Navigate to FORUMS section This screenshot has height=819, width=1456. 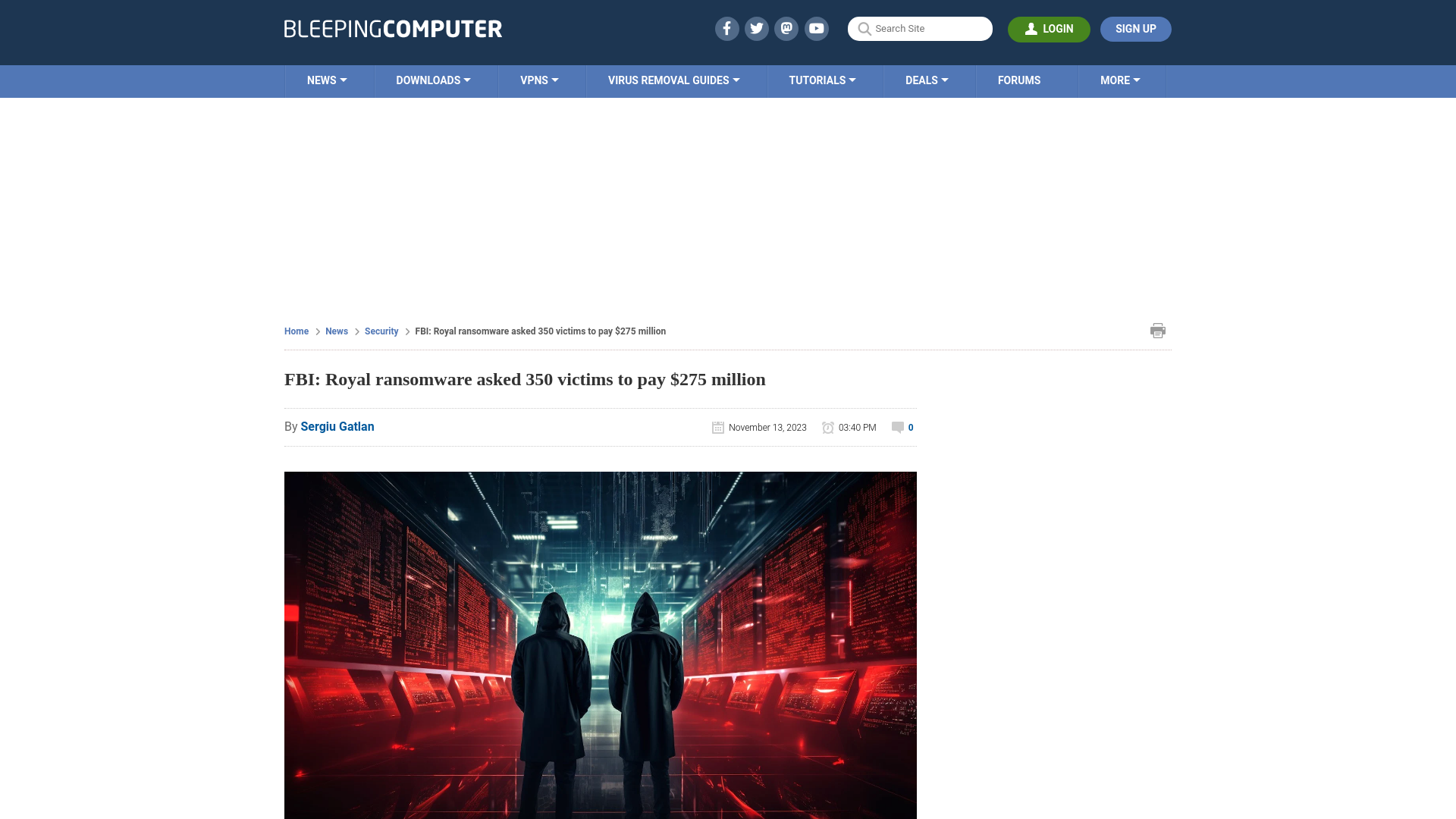[1019, 80]
